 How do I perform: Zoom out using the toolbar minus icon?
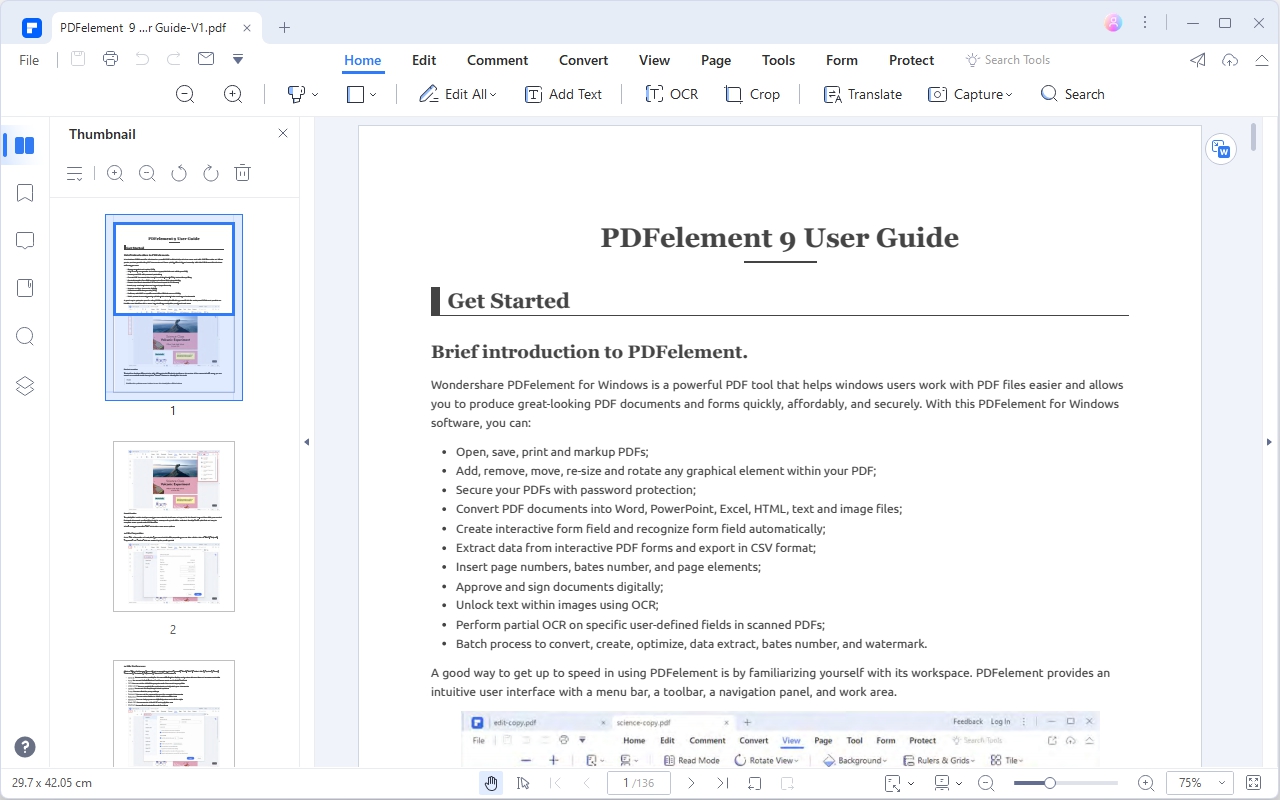click(185, 94)
